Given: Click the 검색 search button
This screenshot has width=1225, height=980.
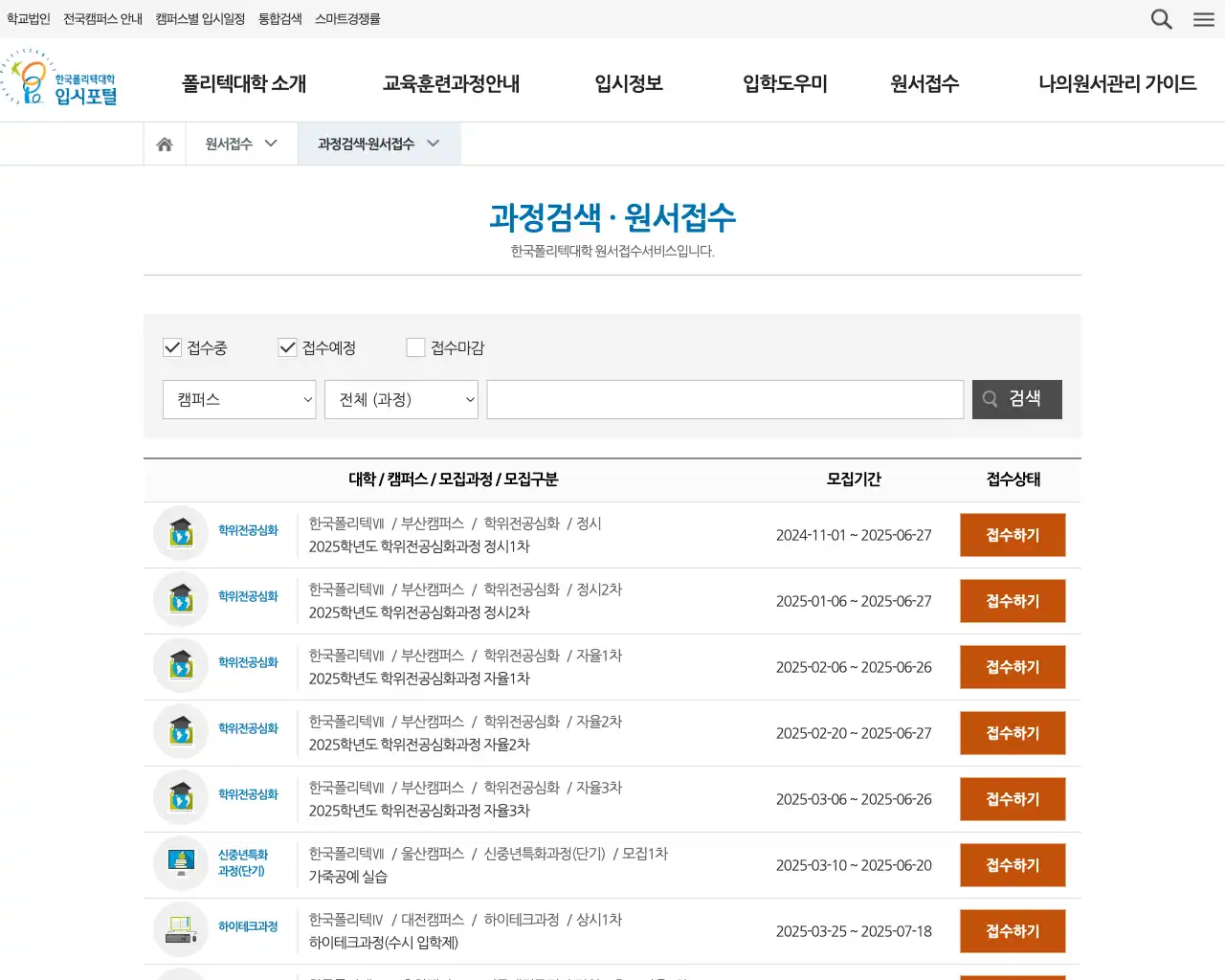Looking at the screenshot, I should coord(1017,399).
